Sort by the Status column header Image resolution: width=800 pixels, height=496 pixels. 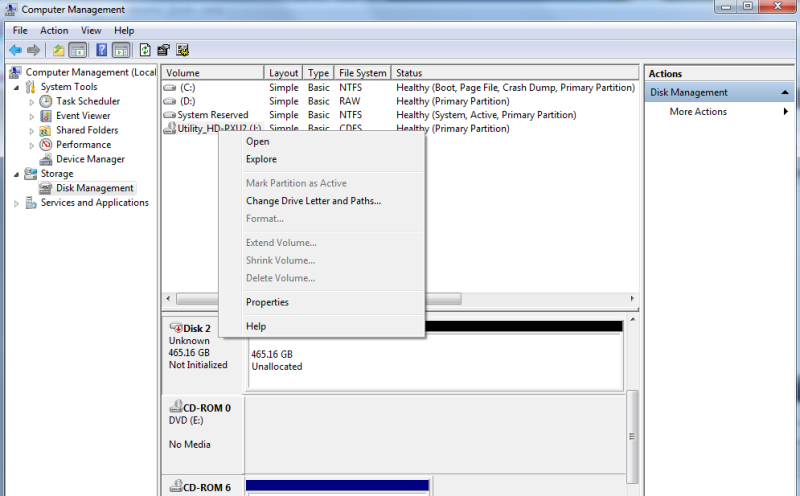tap(515, 73)
